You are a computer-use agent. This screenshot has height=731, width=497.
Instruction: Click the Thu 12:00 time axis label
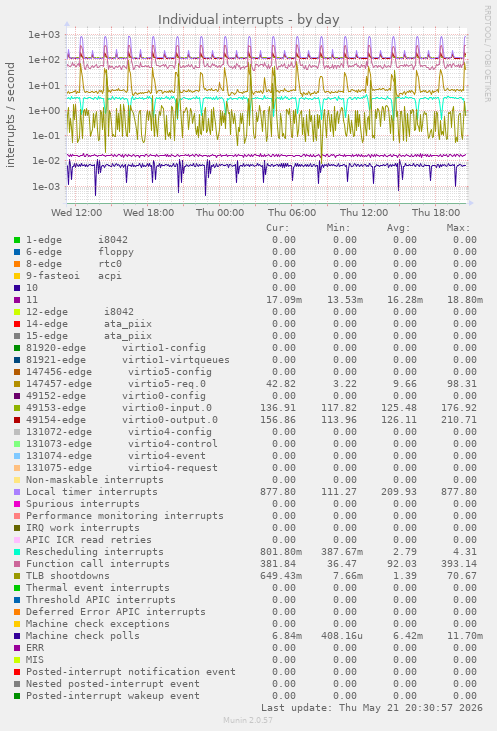coord(364,213)
